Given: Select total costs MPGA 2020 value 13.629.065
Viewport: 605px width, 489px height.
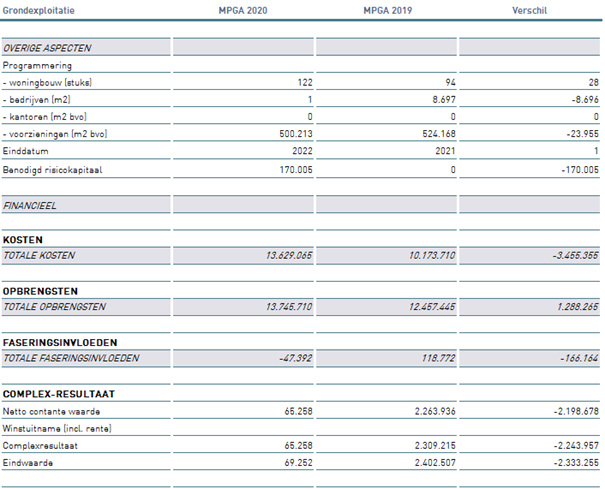Looking at the screenshot, I should click(x=284, y=256).
